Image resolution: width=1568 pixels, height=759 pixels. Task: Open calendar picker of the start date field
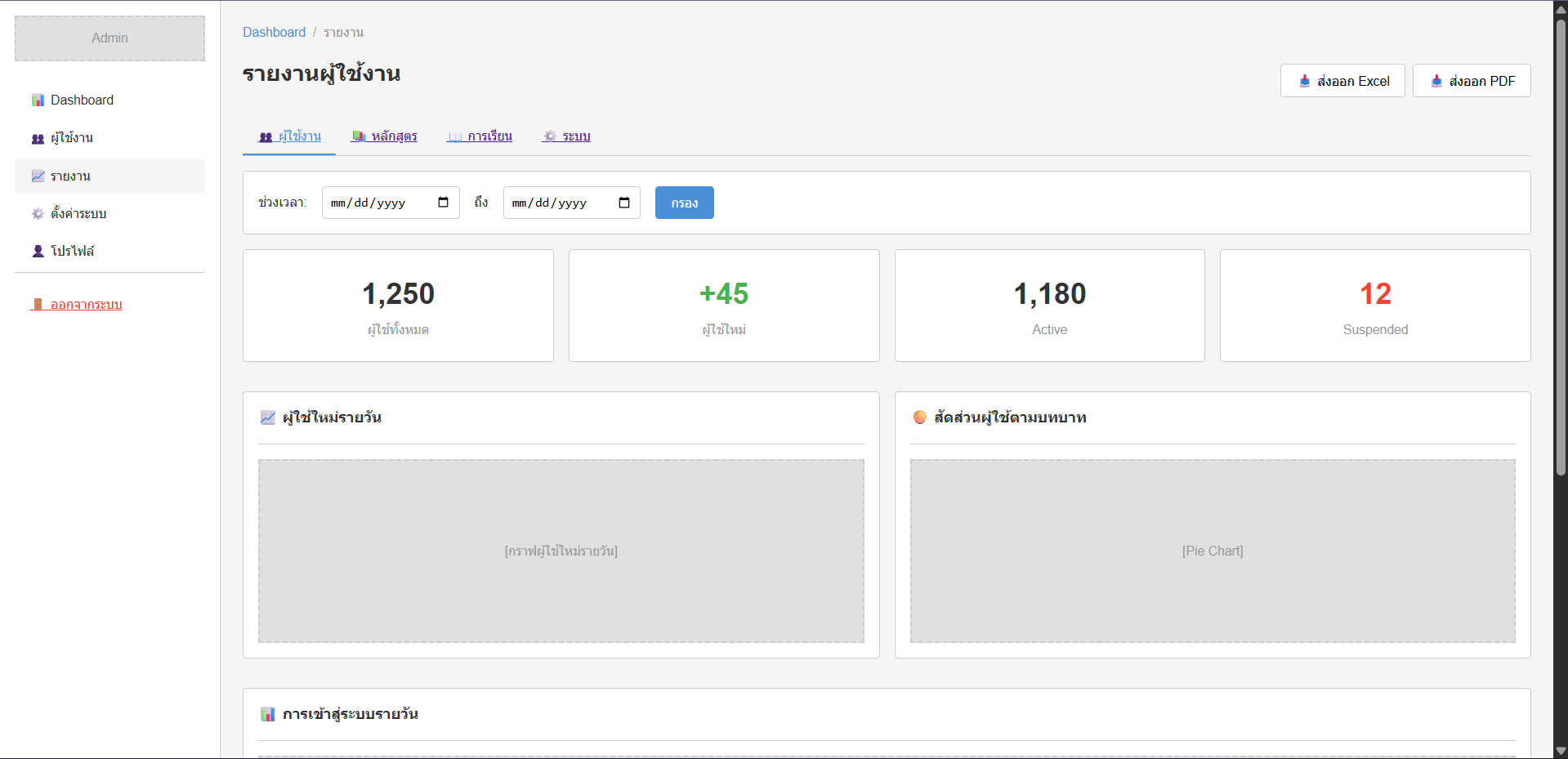click(443, 203)
